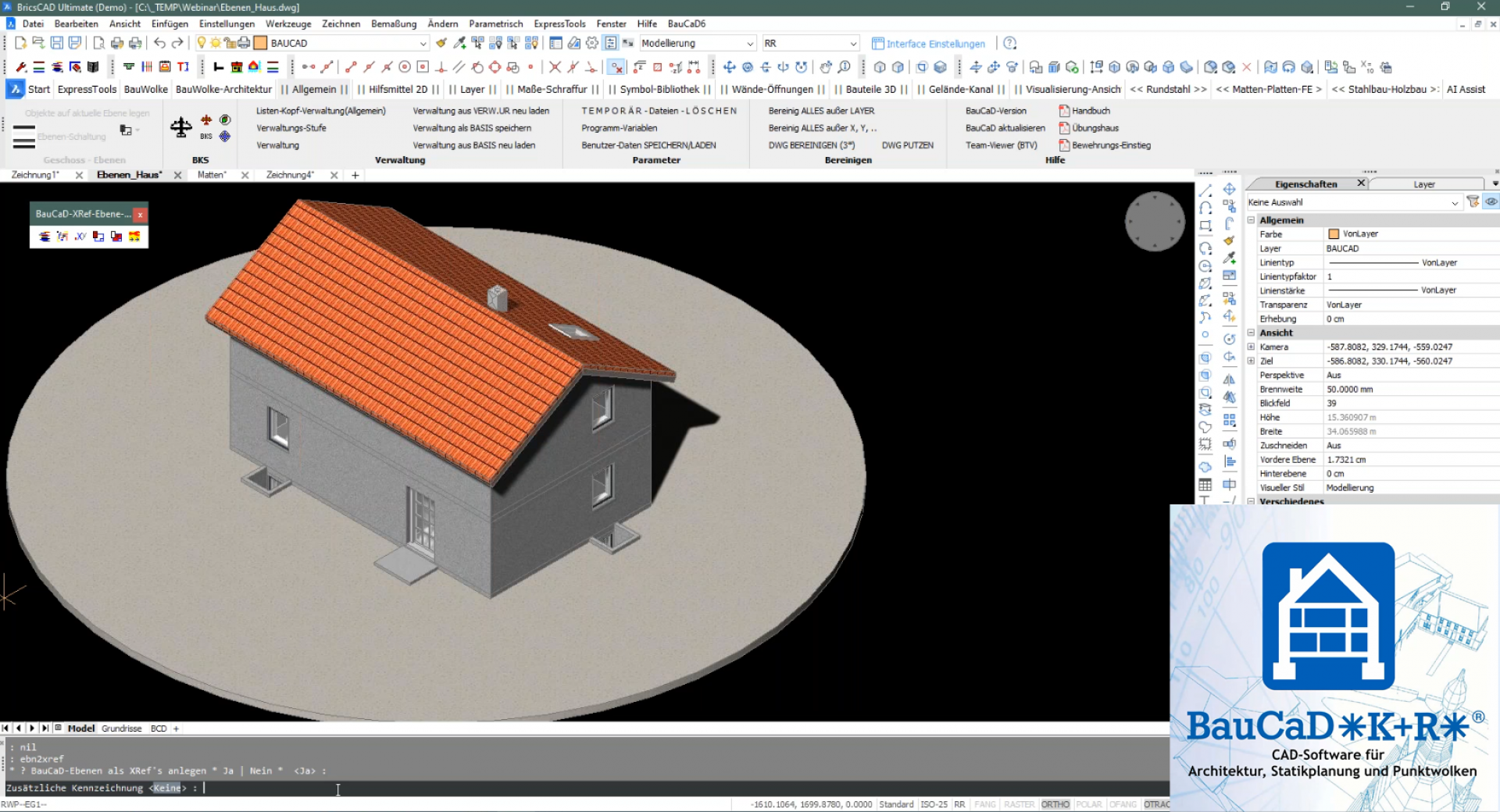
Task: Collapse the Allgemein properties section
Action: (x=1251, y=220)
